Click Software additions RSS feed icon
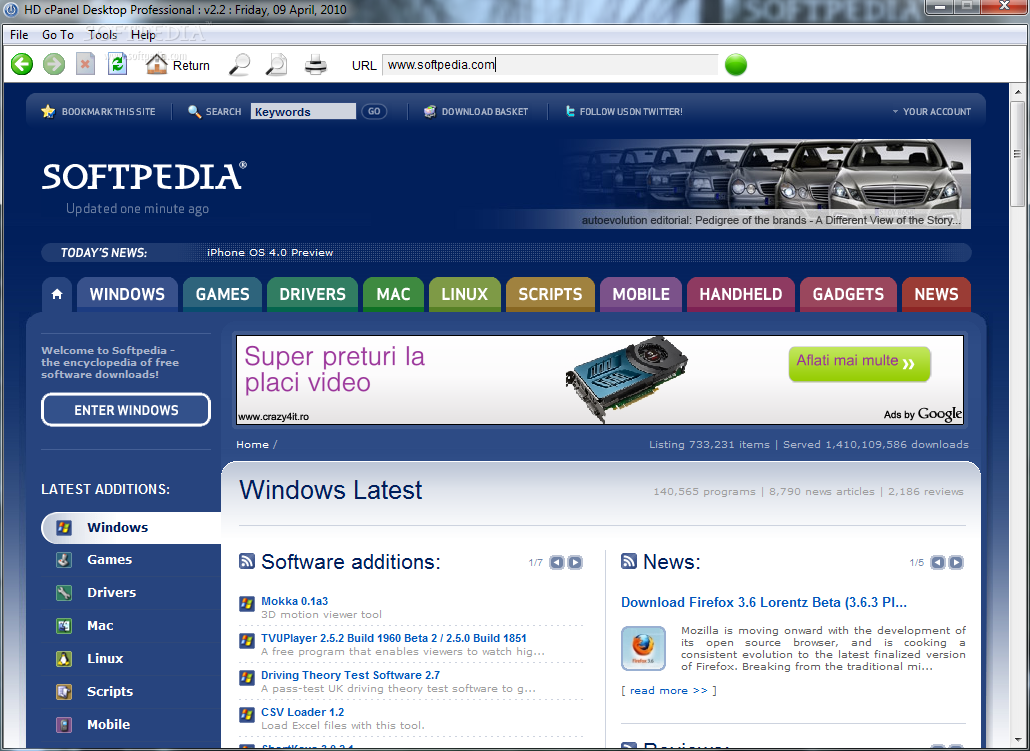The image size is (1030, 751). click(x=247, y=561)
